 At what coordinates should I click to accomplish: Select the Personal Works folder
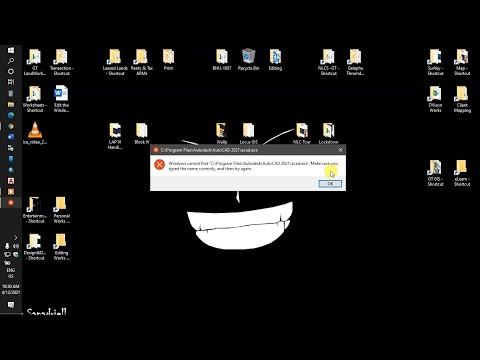pos(61,210)
